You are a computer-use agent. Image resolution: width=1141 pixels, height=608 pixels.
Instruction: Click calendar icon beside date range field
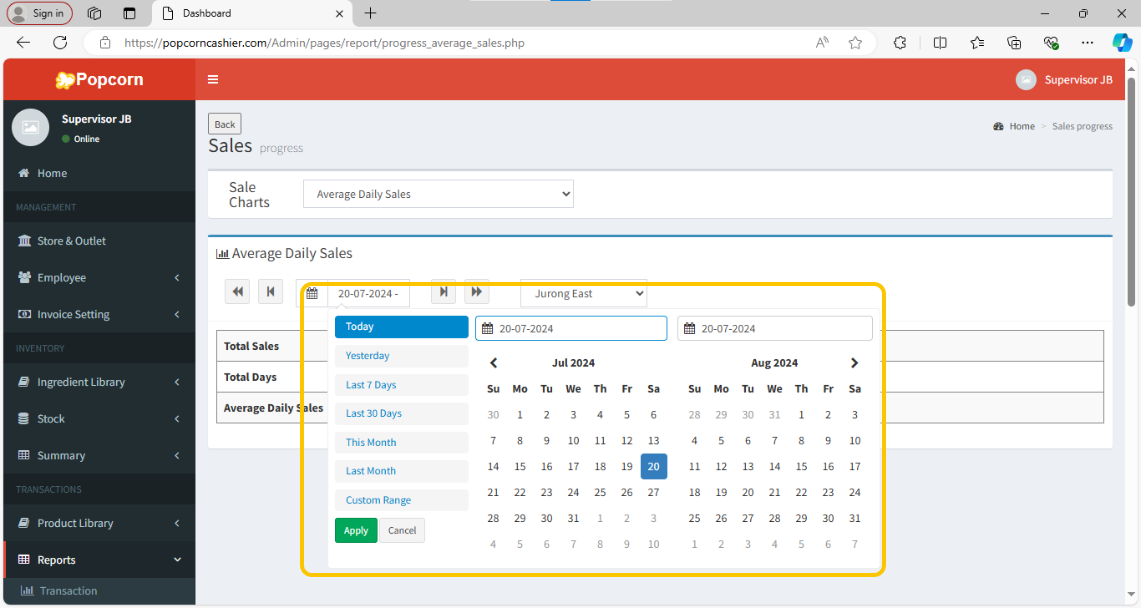[312, 294]
